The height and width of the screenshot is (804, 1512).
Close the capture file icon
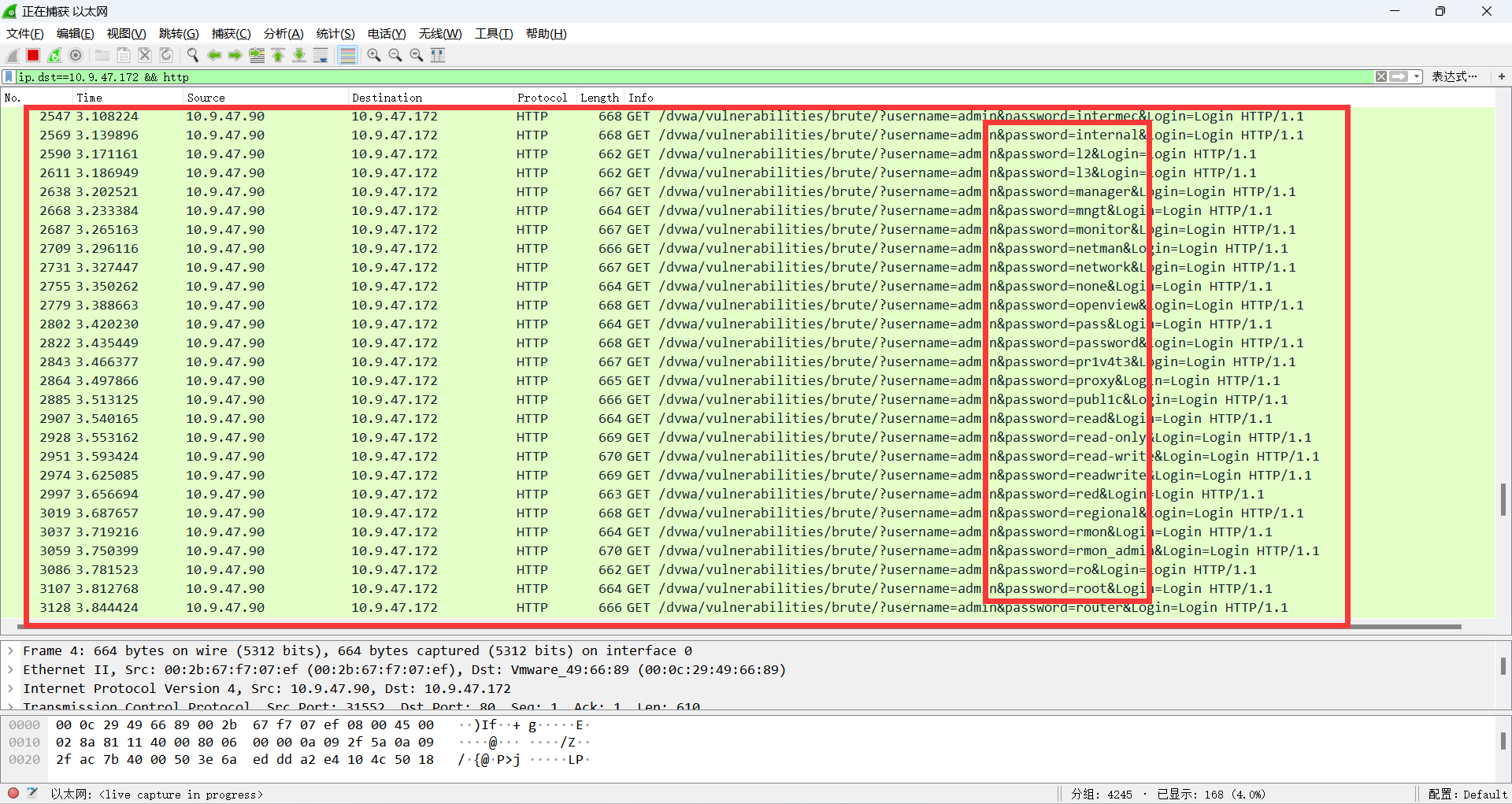(x=145, y=55)
